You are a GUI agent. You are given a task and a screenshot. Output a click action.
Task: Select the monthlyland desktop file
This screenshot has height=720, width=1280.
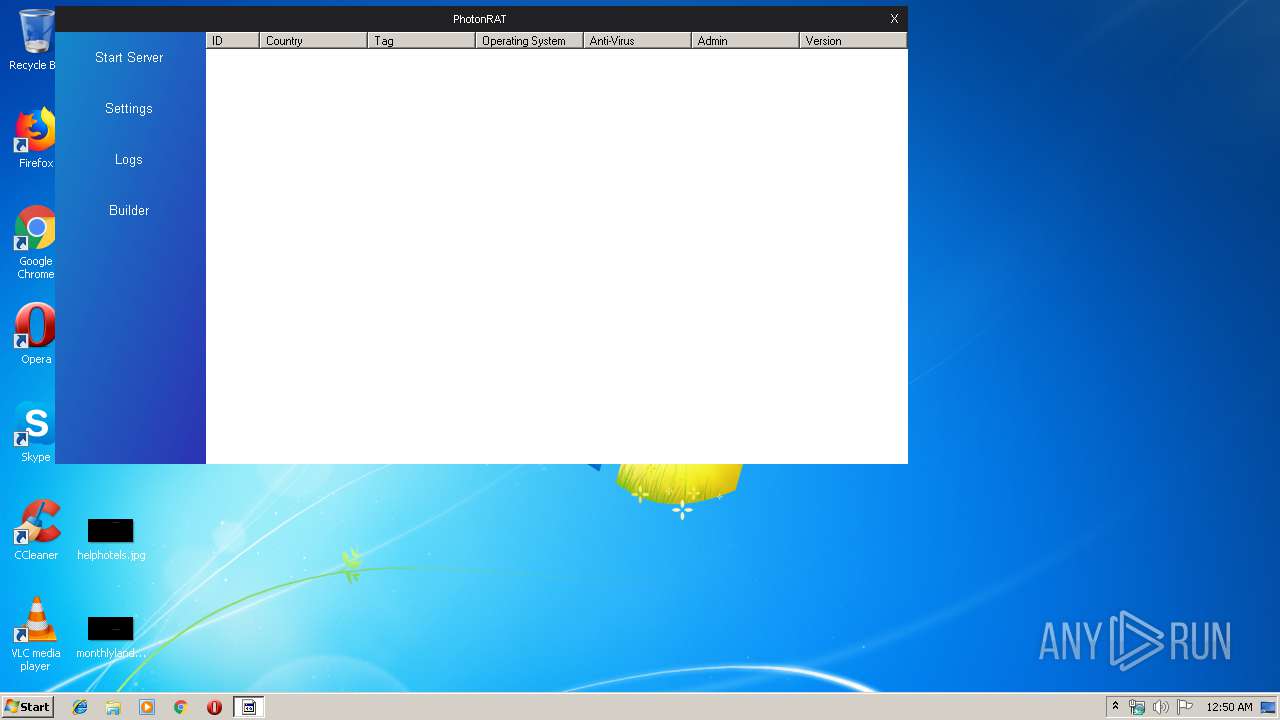[x=111, y=637]
